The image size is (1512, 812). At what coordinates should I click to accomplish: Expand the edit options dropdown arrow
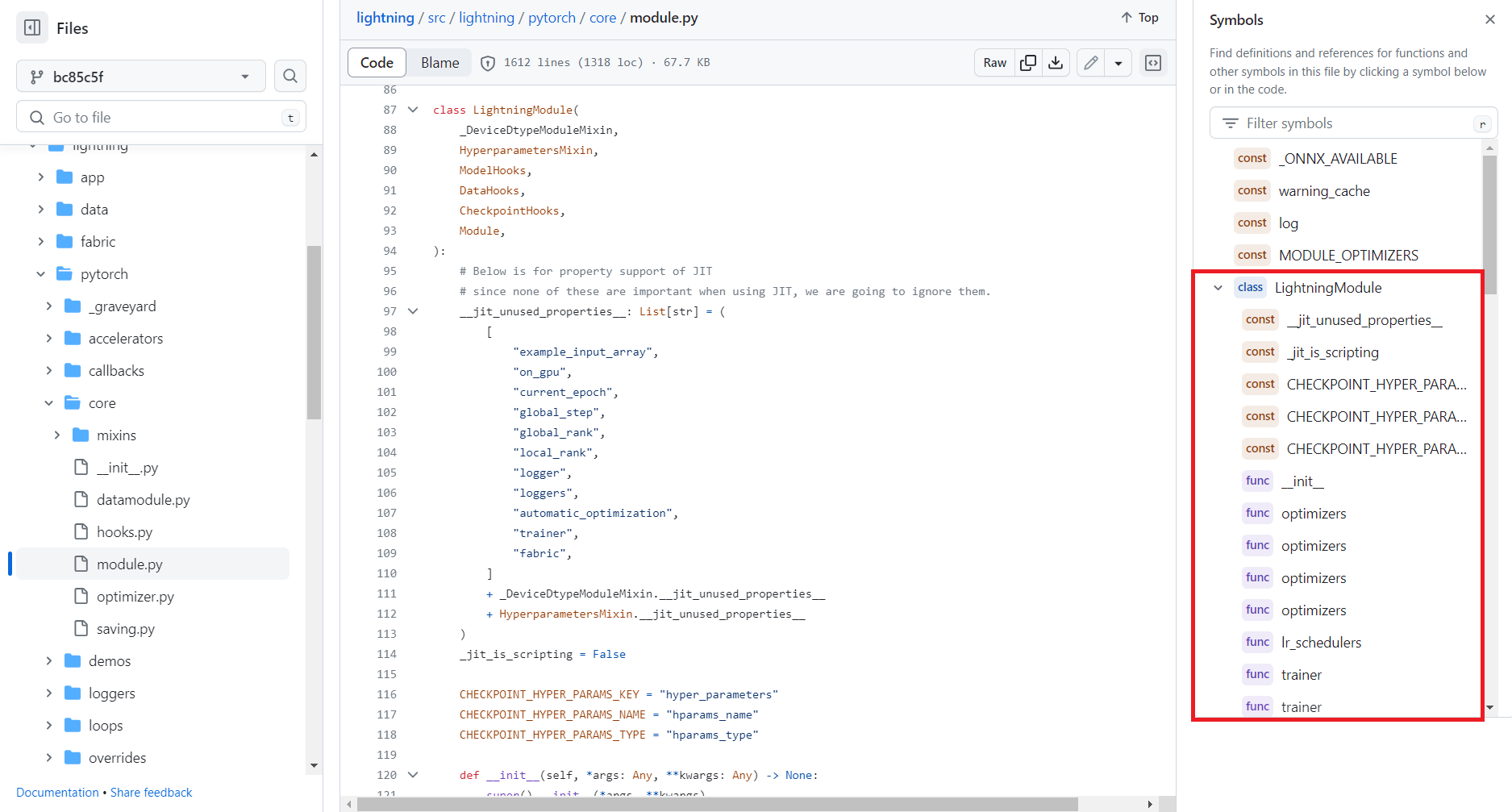1118,62
